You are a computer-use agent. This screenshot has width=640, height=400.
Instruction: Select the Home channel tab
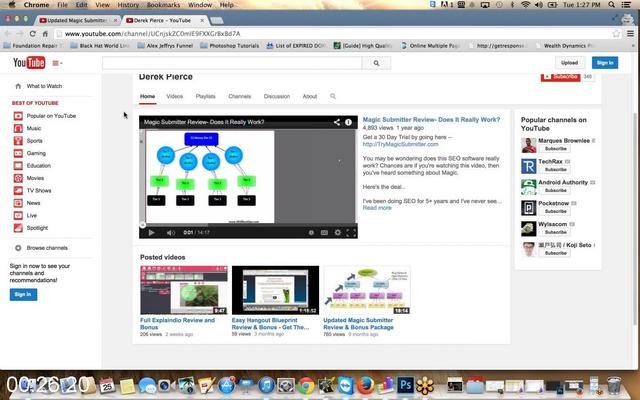coord(147,96)
